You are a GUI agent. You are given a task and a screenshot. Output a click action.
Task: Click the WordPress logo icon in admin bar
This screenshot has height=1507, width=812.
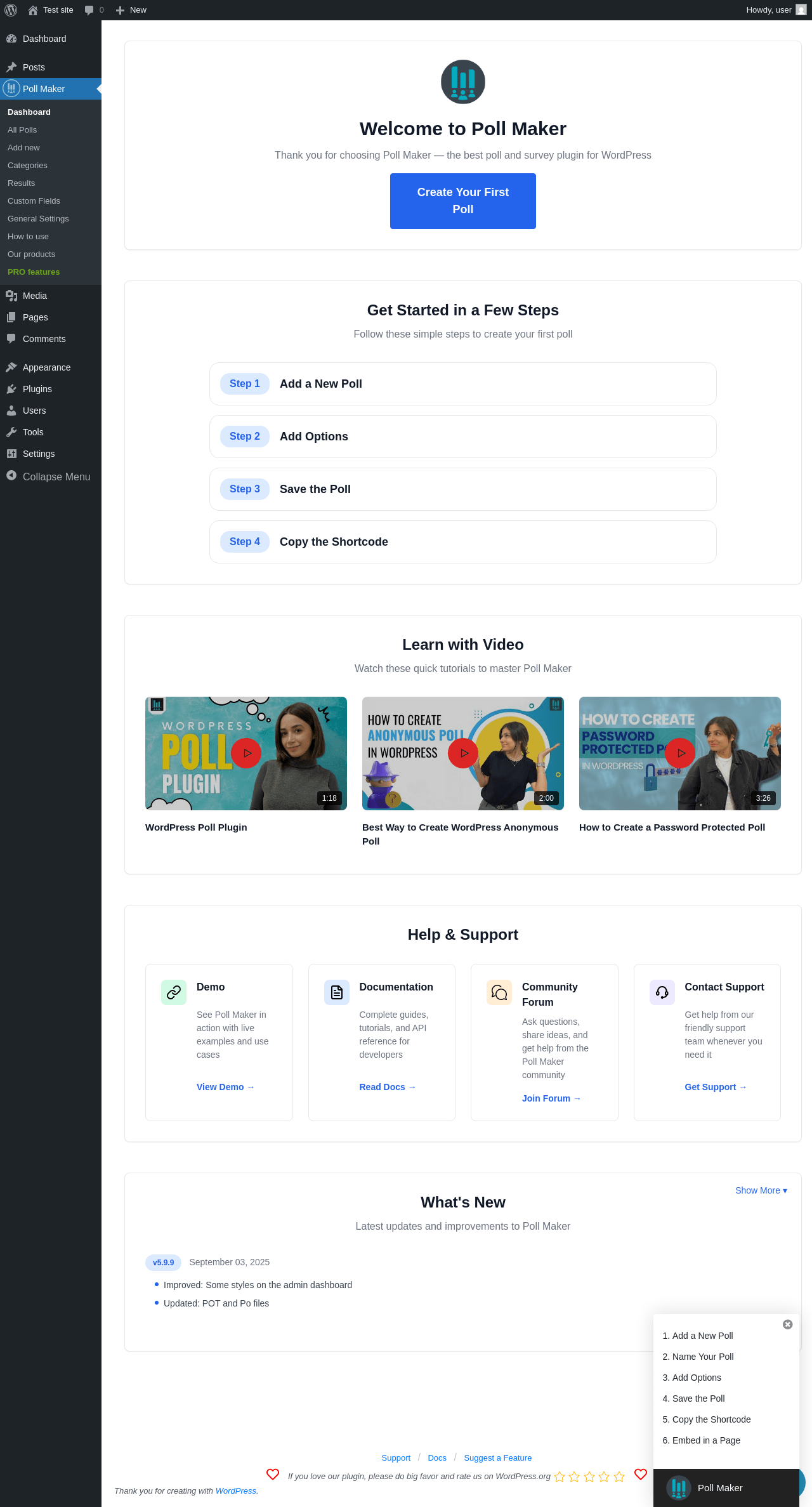click(x=11, y=10)
